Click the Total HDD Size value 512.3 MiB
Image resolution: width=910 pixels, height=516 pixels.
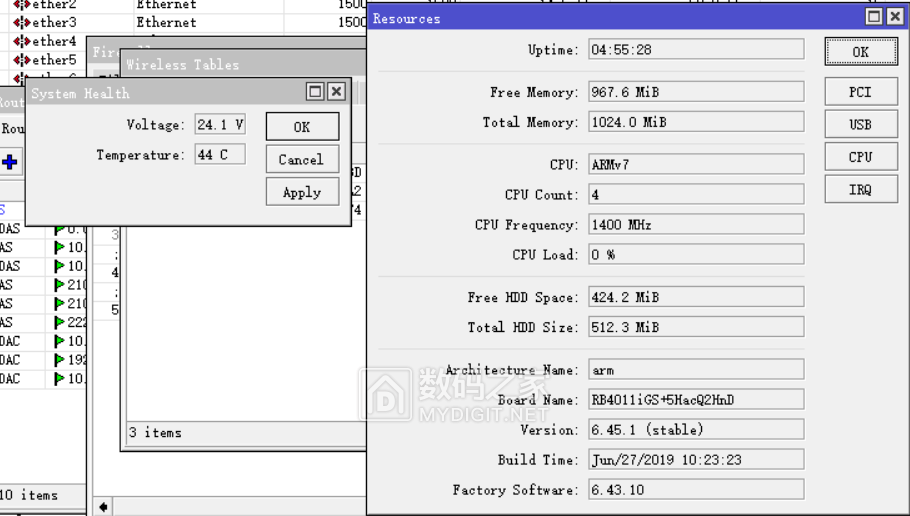click(696, 327)
